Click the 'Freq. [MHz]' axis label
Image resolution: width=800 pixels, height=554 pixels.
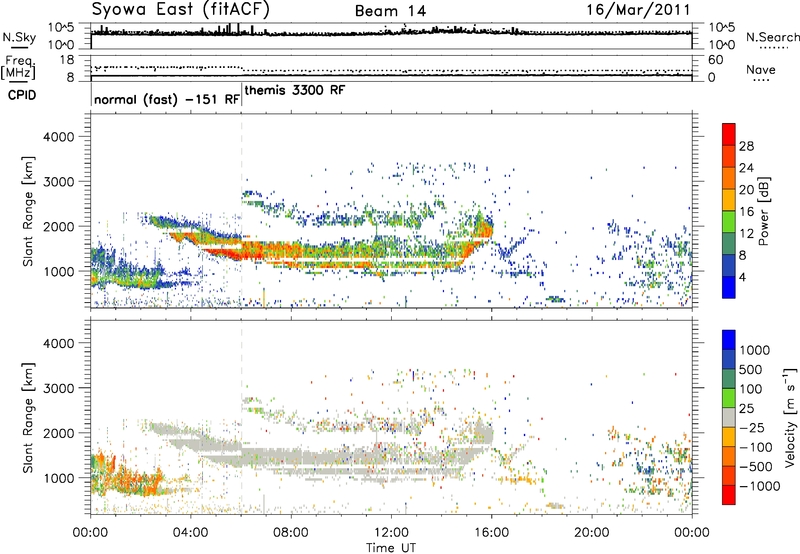19,68
